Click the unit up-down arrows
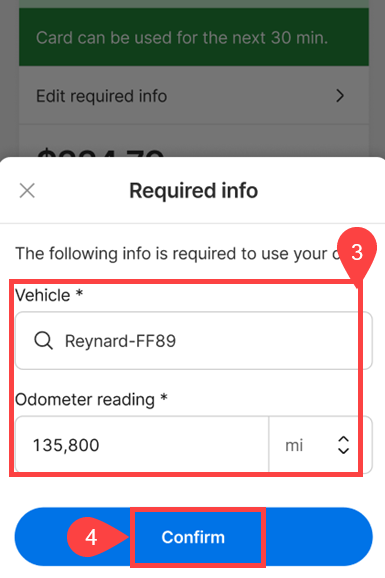 (343, 445)
